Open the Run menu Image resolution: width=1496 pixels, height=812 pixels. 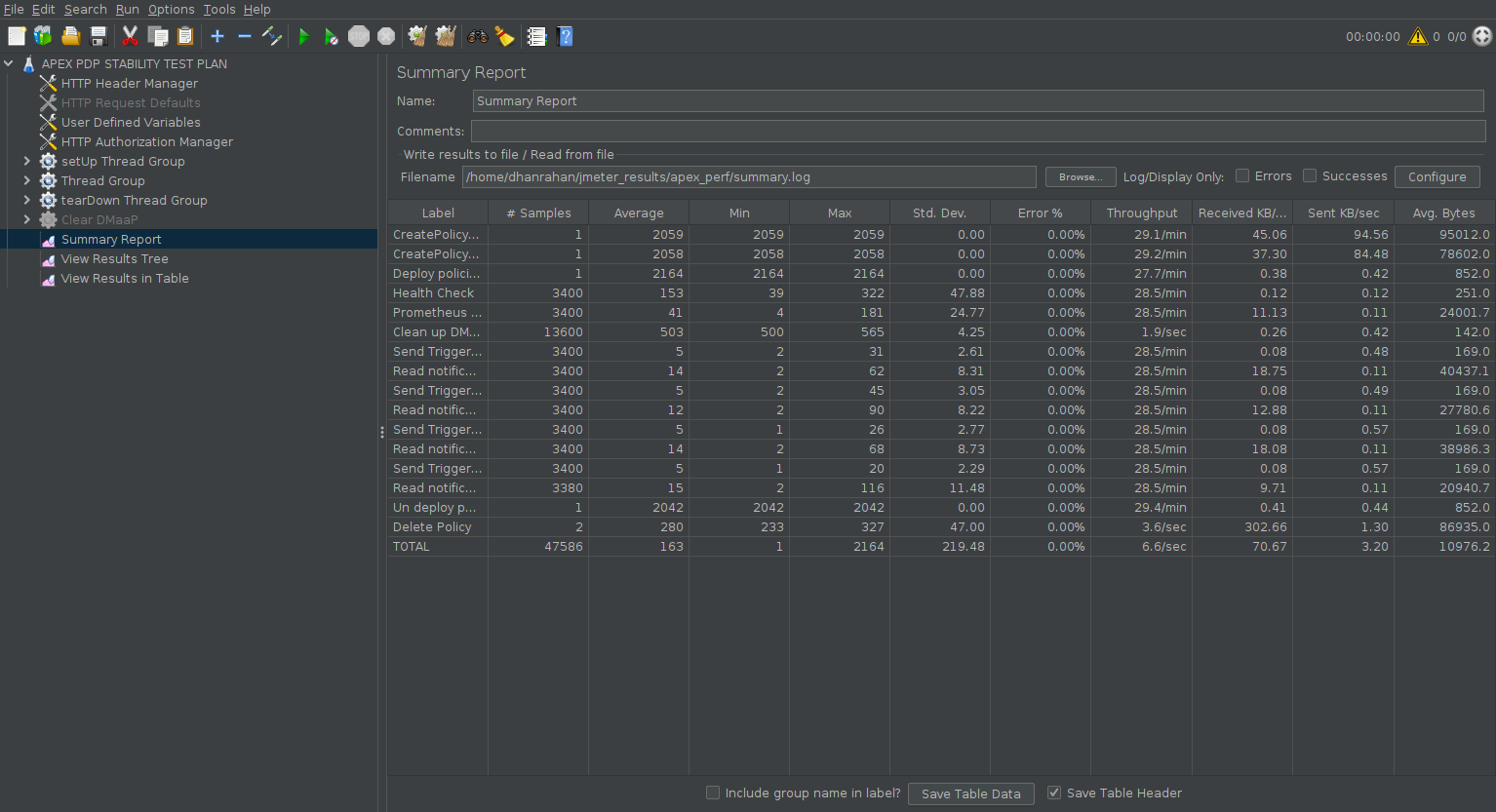(x=128, y=9)
